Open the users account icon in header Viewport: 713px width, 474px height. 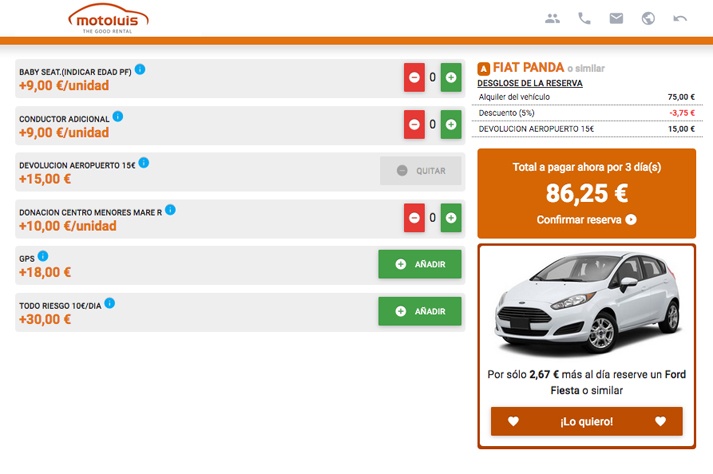[552, 19]
